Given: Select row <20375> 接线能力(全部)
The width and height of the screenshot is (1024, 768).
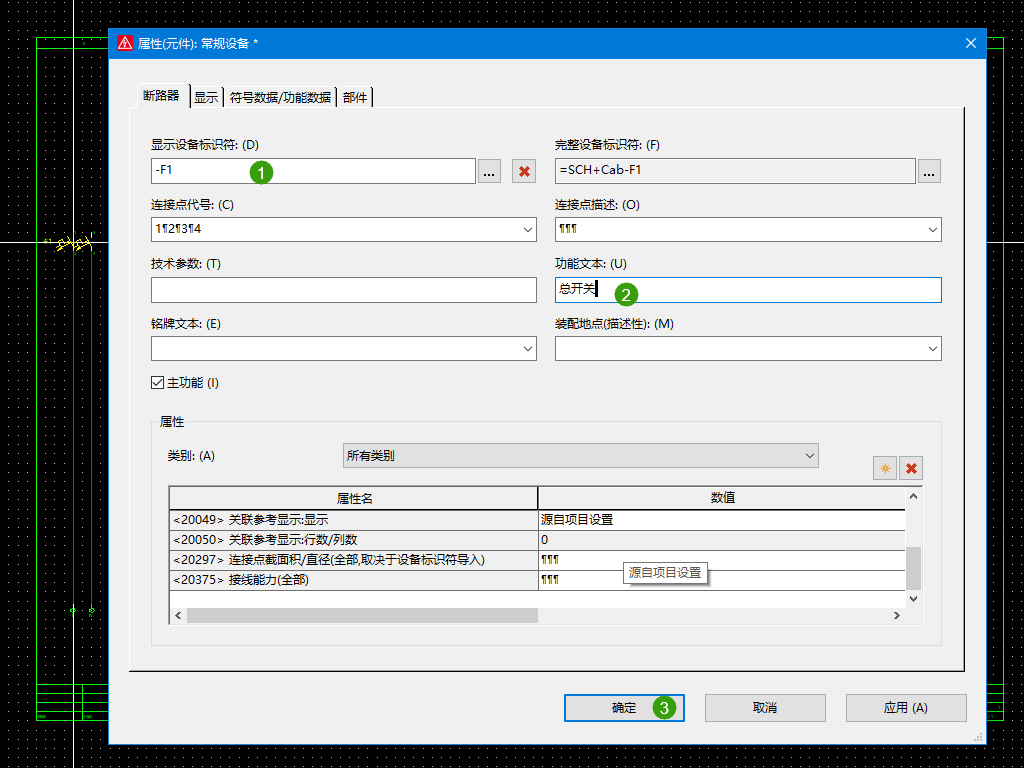Looking at the screenshot, I should 537,580.
